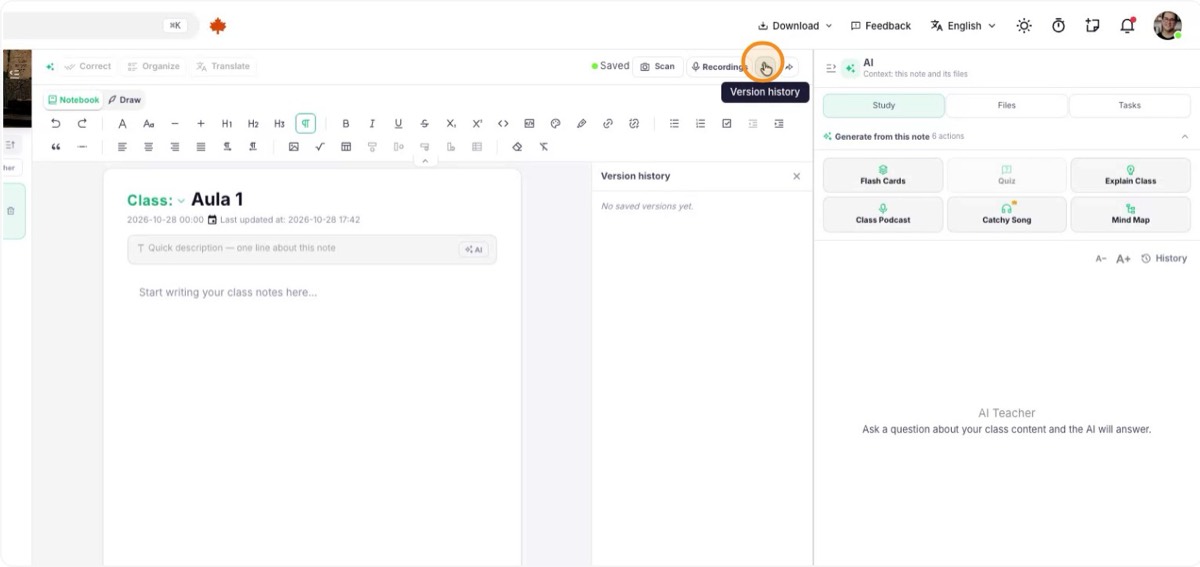Generate Flash Cards
Image resolution: width=1200 pixels, height=567 pixels.
(883, 175)
